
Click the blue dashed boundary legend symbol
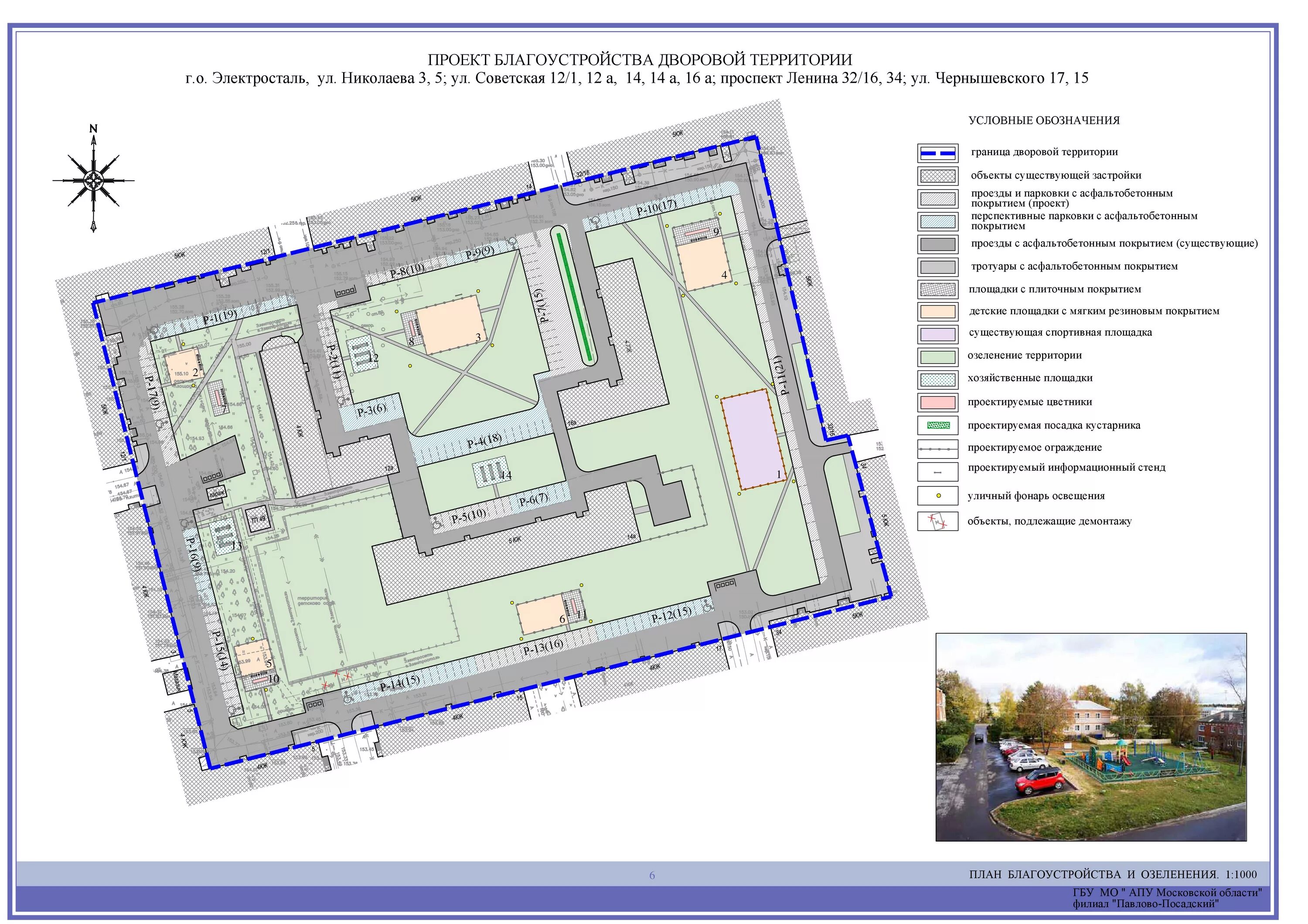click(x=938, y=153)
